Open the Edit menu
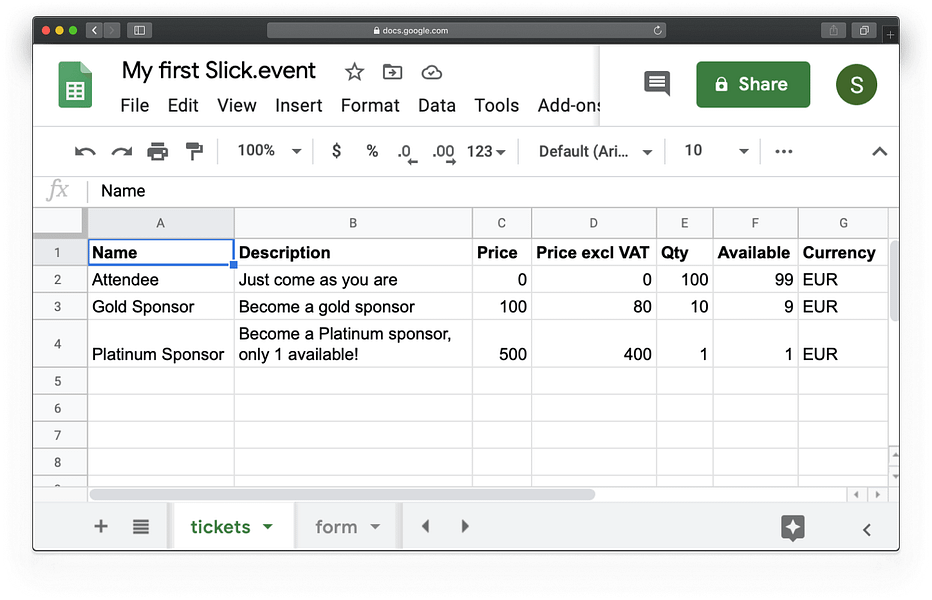The width and height of the screenshot is (932, 600). (182, 105)
